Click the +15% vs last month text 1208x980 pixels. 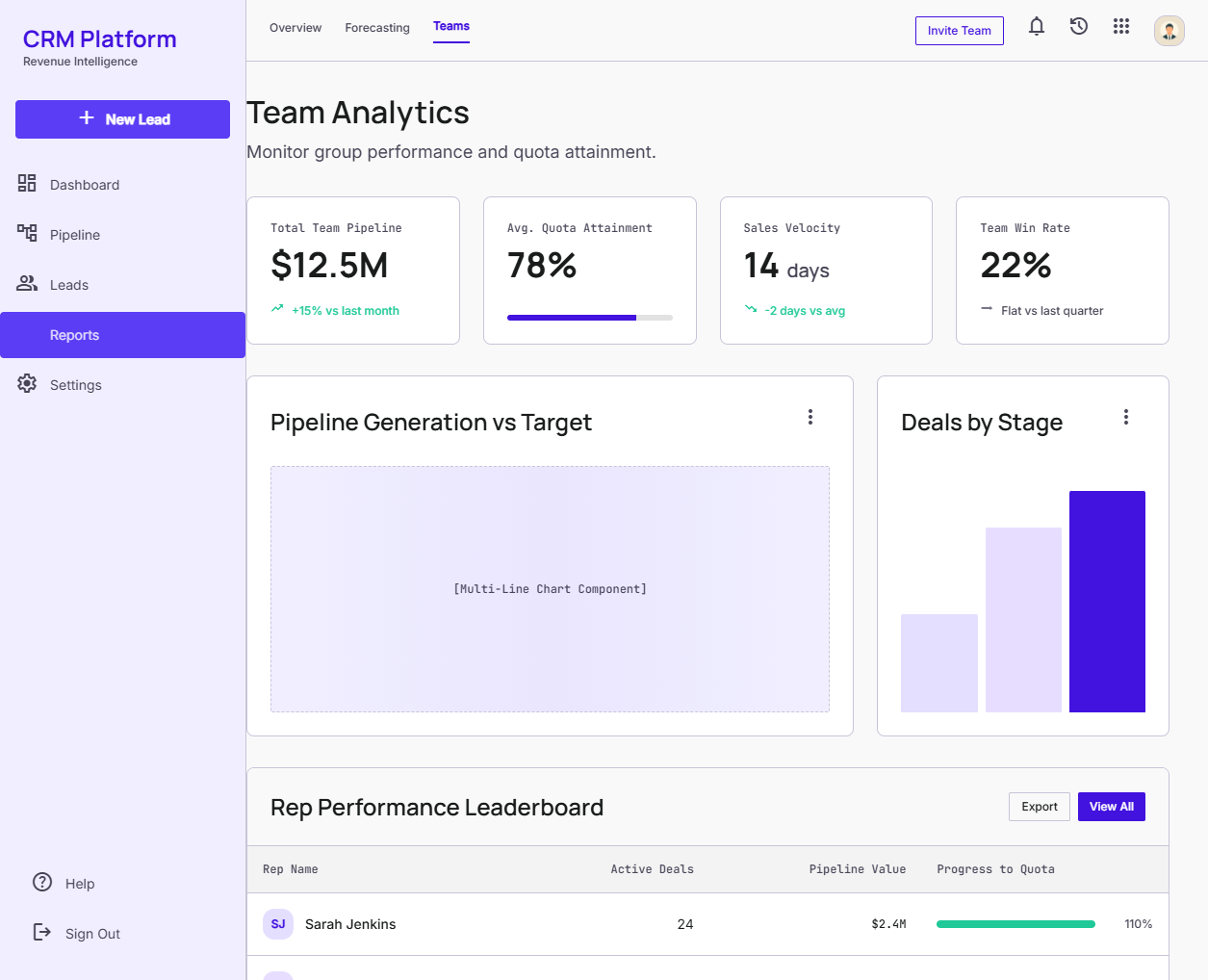click(x=346, y=311)
